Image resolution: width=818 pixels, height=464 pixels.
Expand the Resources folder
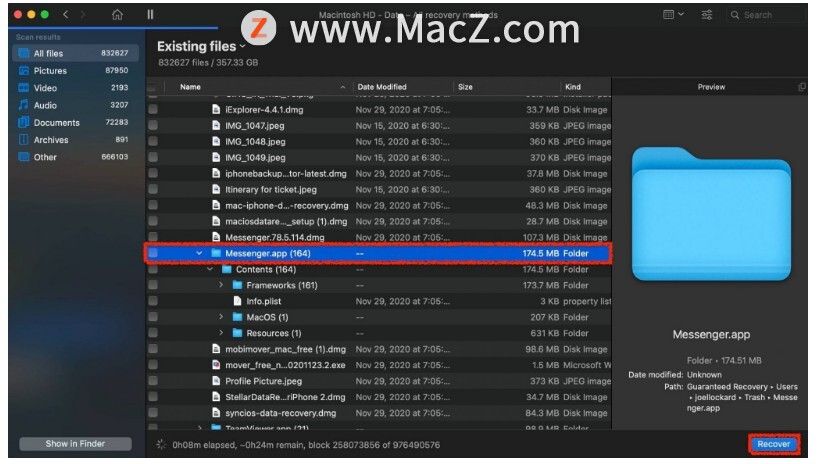(x=221, y=333)
